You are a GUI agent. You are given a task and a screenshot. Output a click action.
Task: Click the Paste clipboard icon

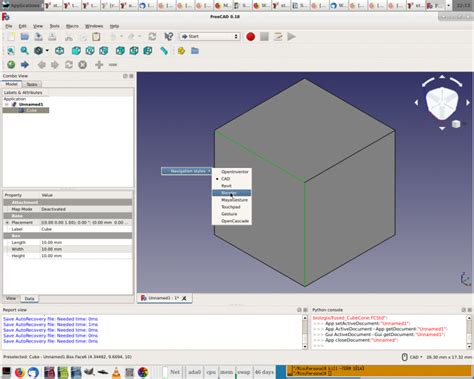pos(96,37)
